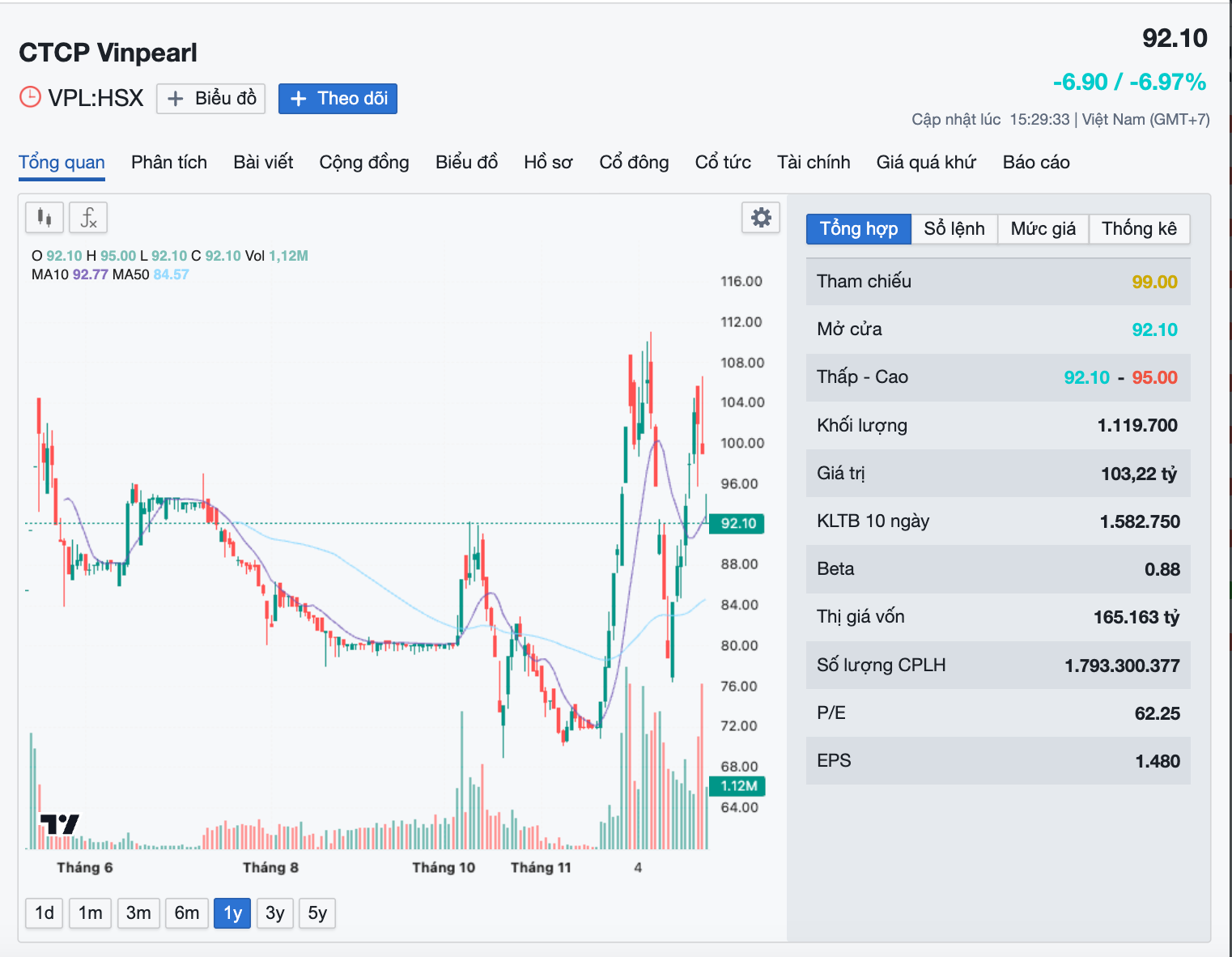
Task: Click the Giá trị value 103,22 tỷ
Action: (x=1139, y=474)
